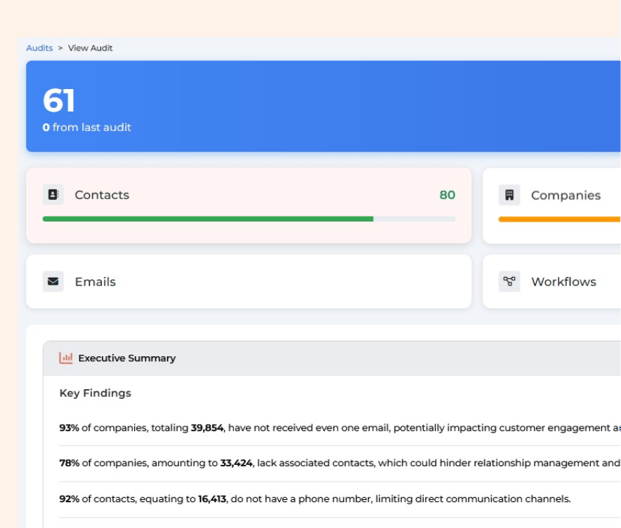Click the Executive Summary chart icon
Screen dimensions: 621x528
pos(66,358)
